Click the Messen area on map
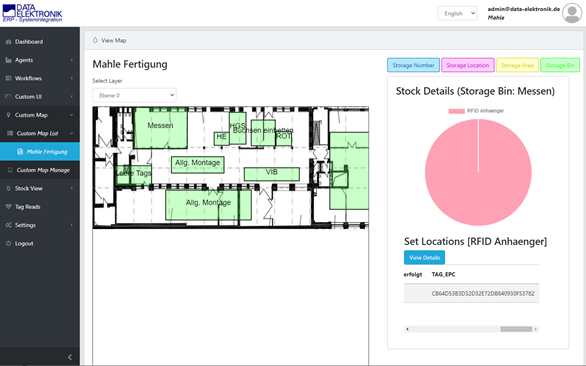586x366 pixels. point(161,128)
